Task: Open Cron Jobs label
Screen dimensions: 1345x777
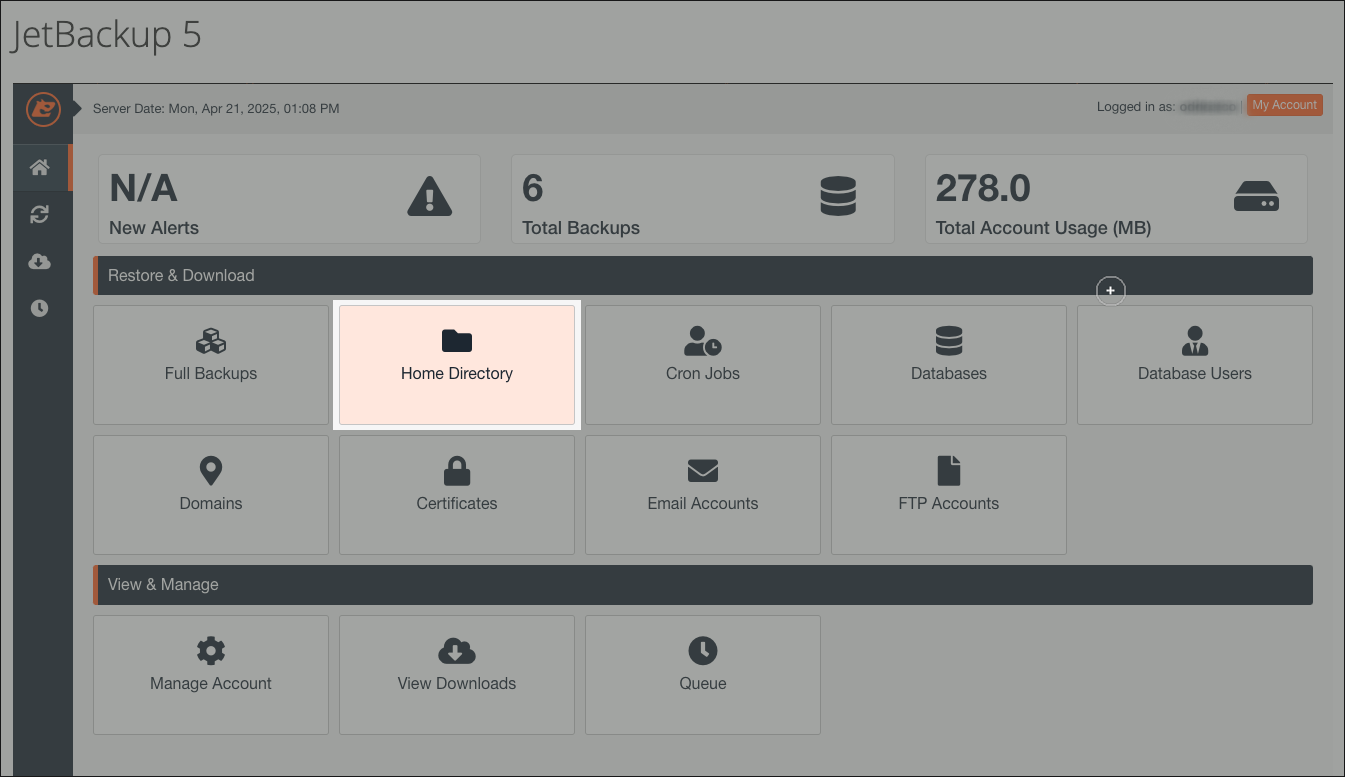Action: pos(703,373)
